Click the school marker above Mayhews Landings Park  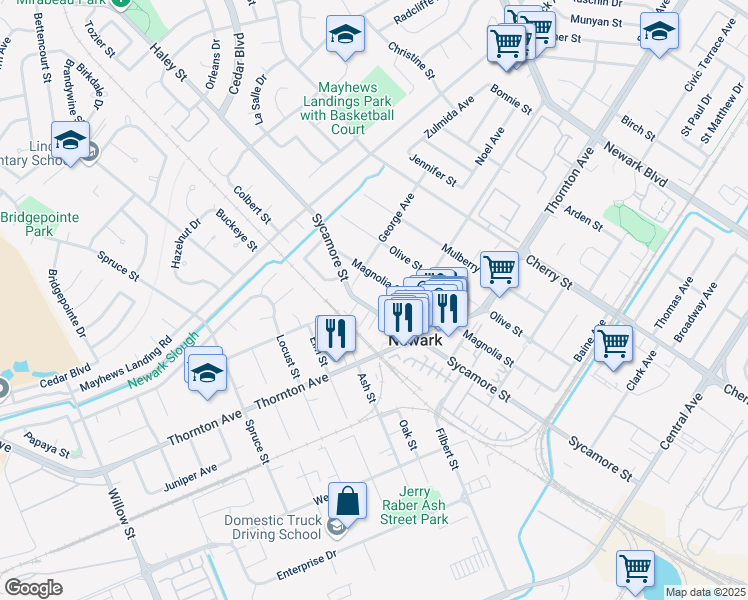tap(345, 36)
